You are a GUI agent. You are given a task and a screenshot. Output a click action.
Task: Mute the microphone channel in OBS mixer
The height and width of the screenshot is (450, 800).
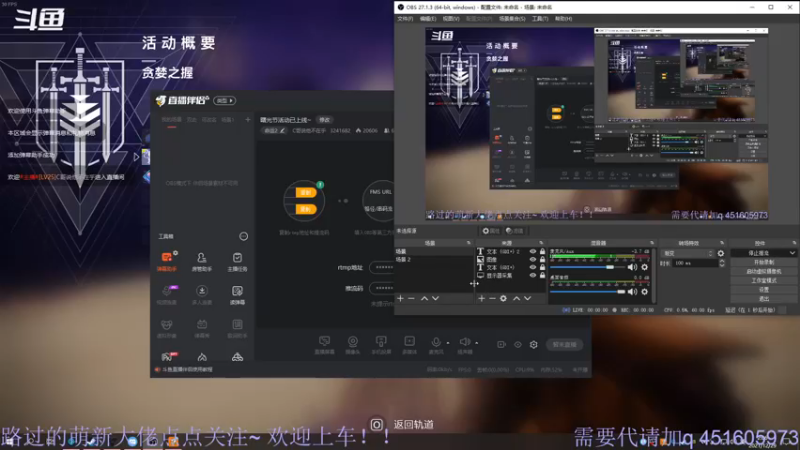[x=633, y=267]
